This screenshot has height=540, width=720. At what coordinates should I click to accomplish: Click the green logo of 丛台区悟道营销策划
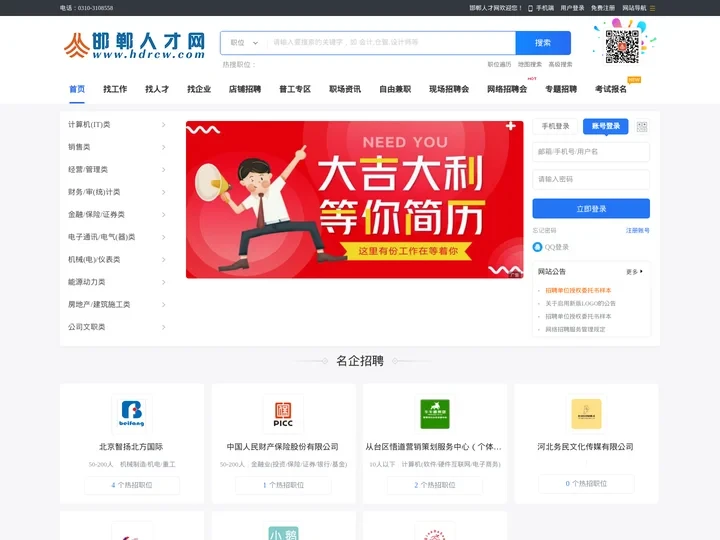[x=435, y=413]
